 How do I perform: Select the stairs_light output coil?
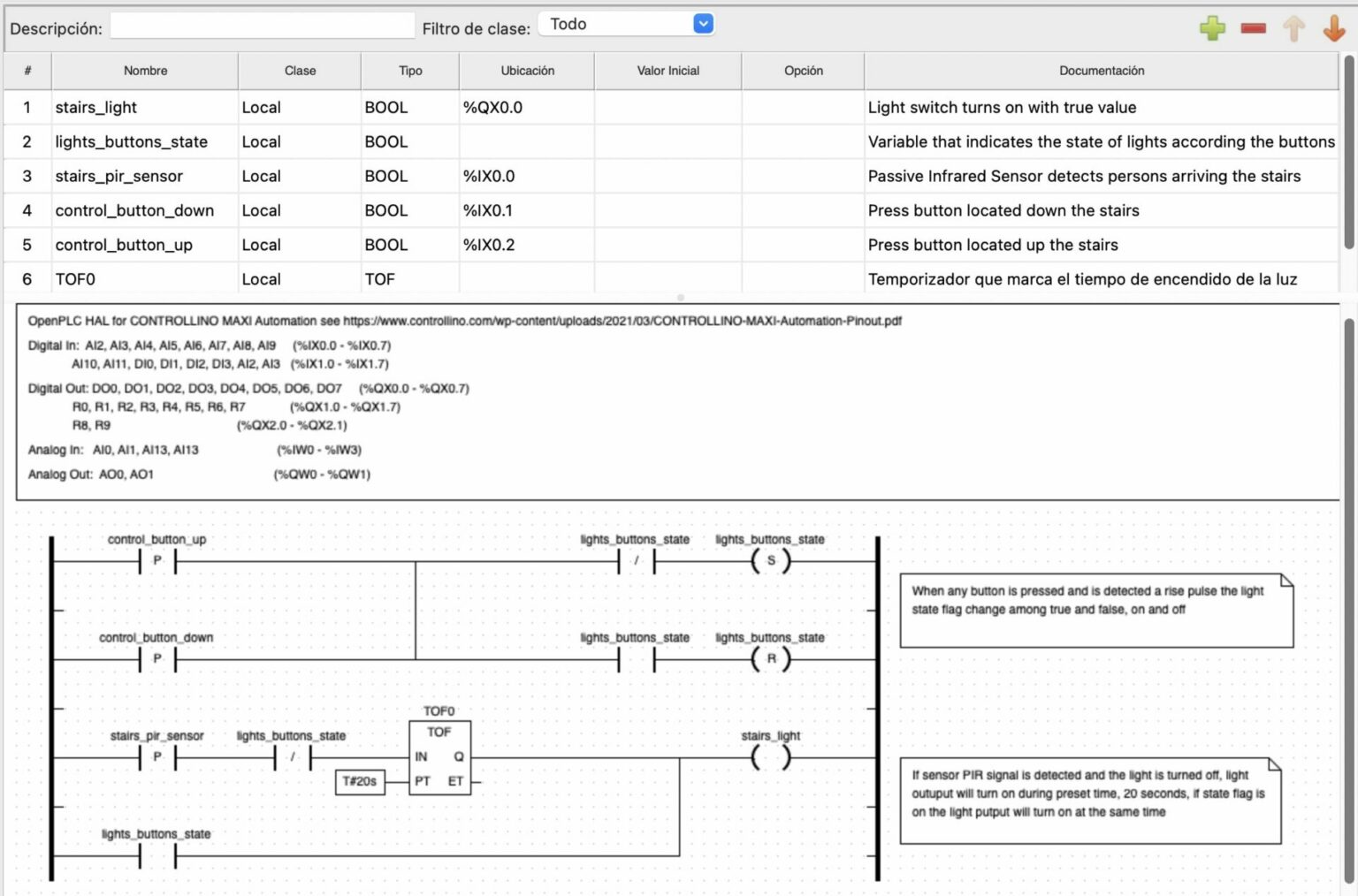pos(770,757)
